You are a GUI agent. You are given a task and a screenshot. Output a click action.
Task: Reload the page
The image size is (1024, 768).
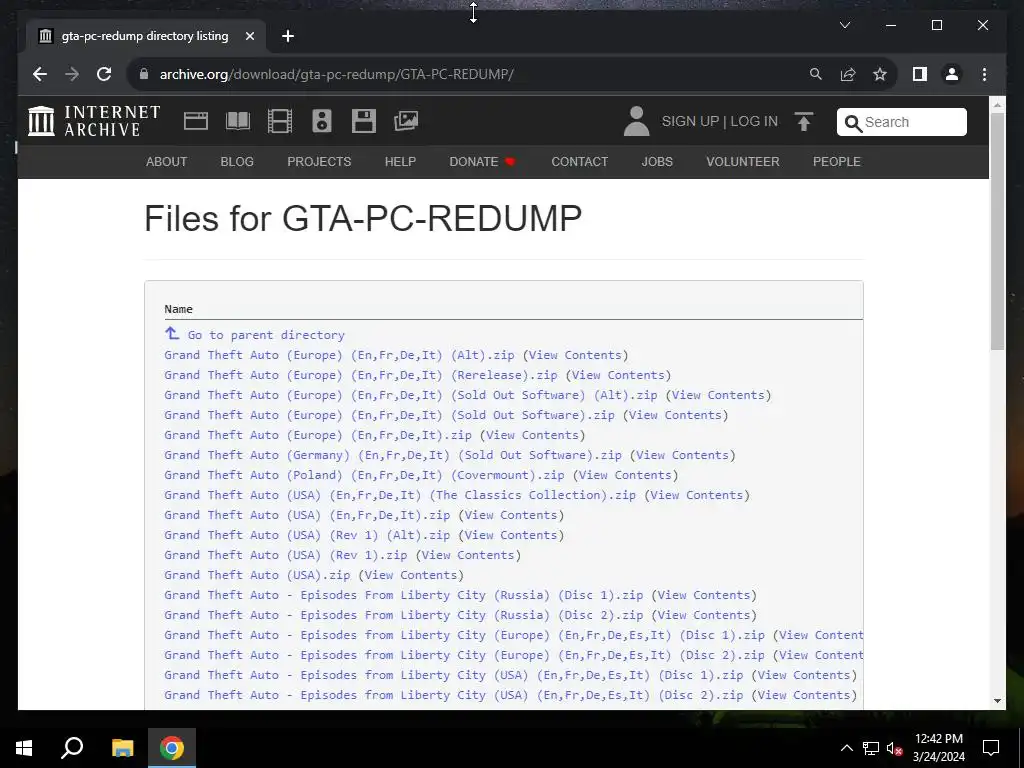[x=104, y=74]
